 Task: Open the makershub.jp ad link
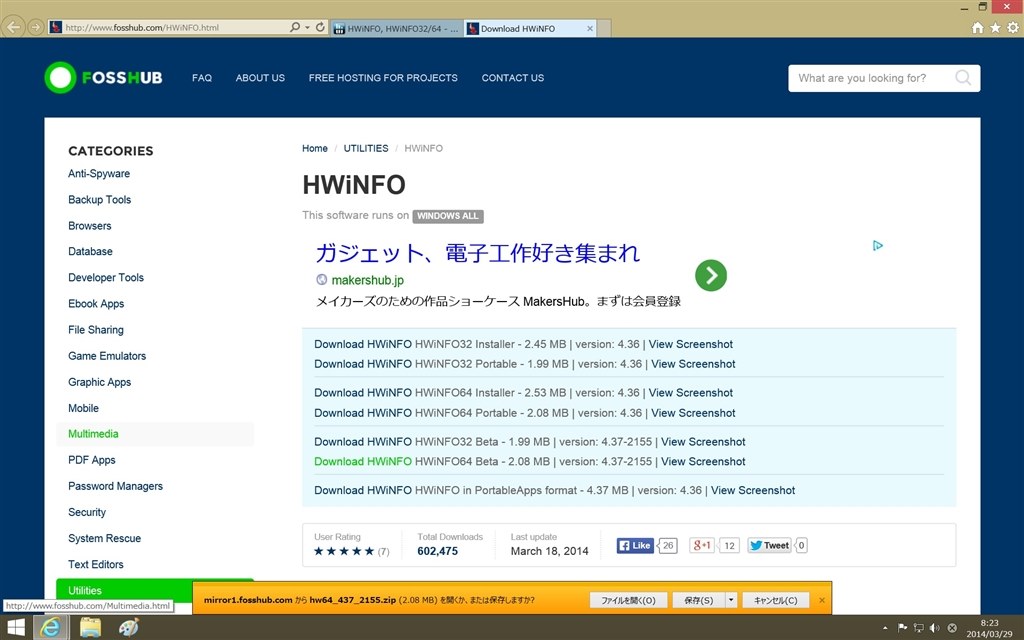(x=368, y=280)
